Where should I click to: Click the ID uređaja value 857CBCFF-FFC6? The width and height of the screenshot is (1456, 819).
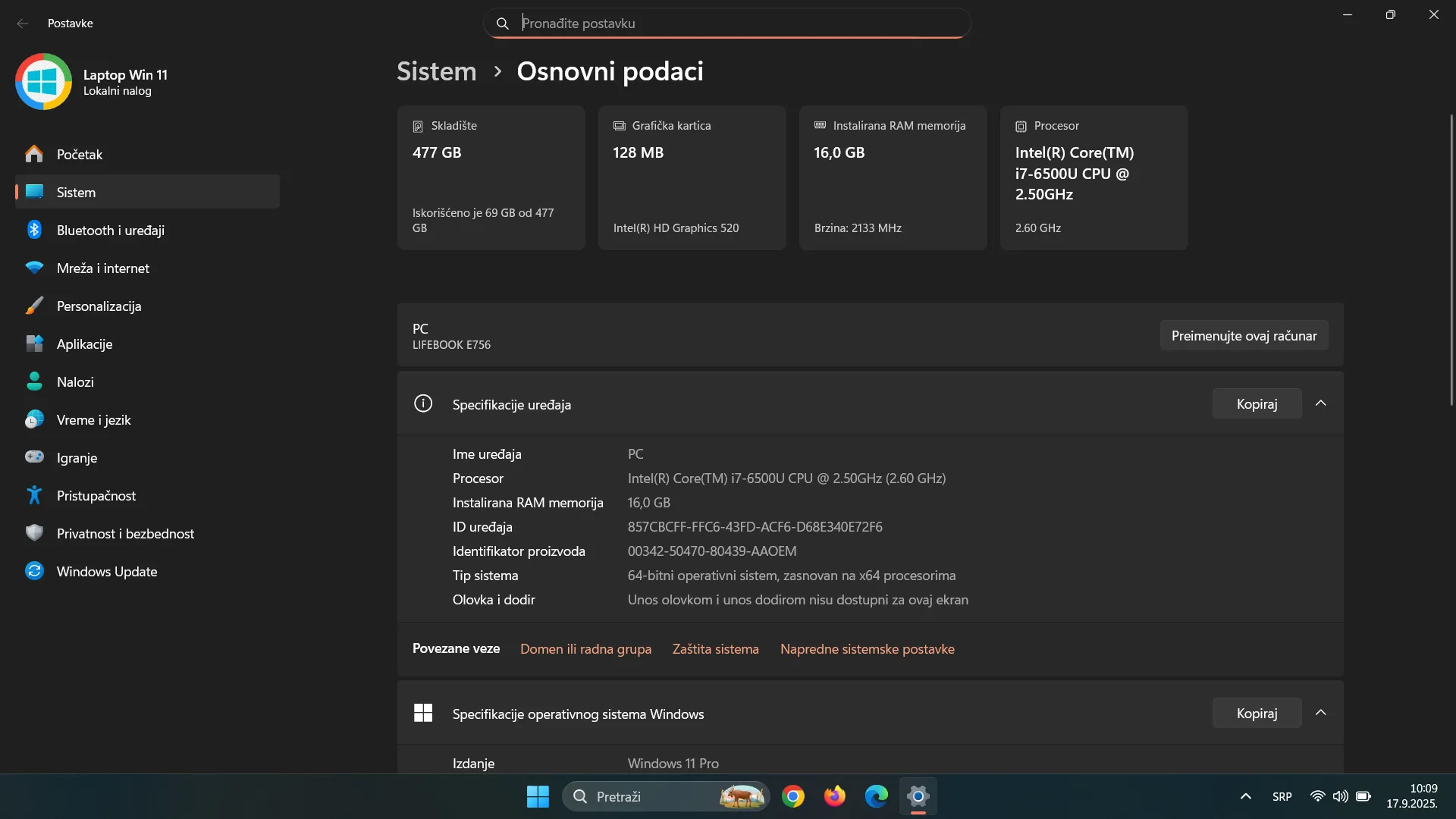pyautogui.click(x=755, y=527)
